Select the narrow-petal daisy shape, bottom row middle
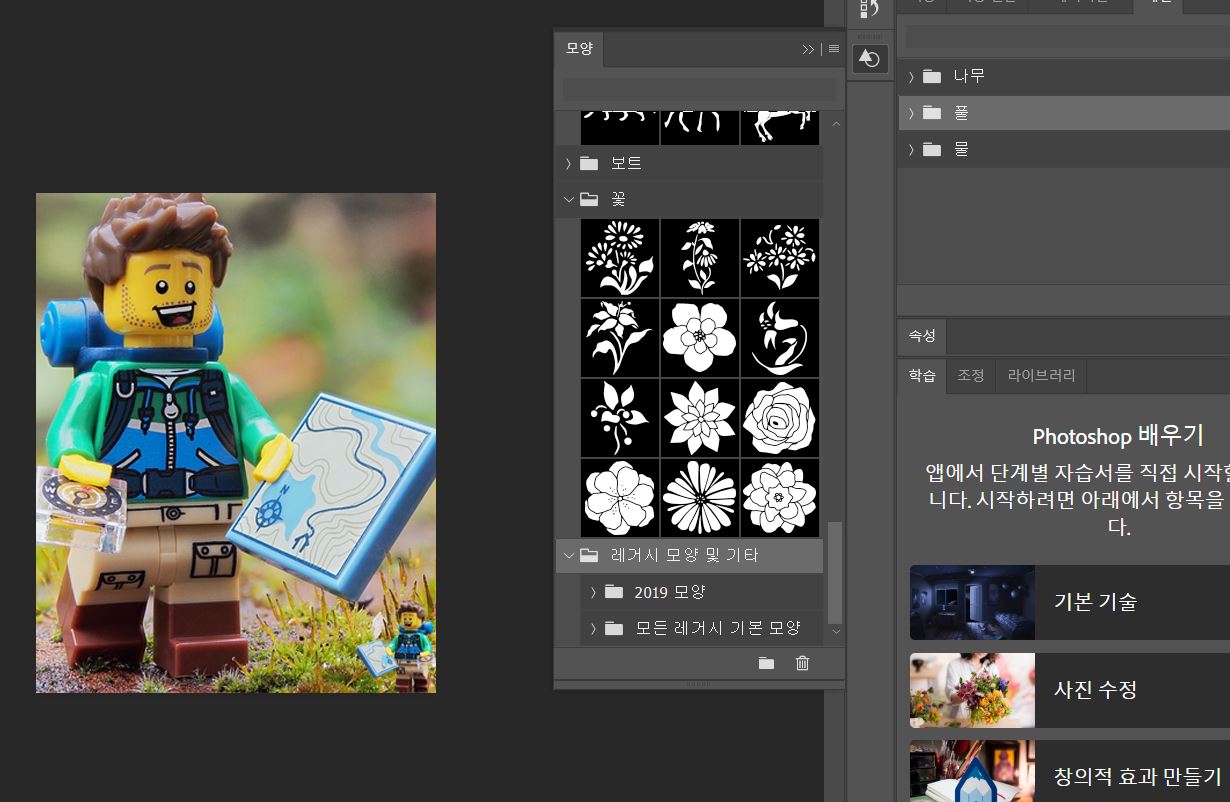 pos(700,498)
